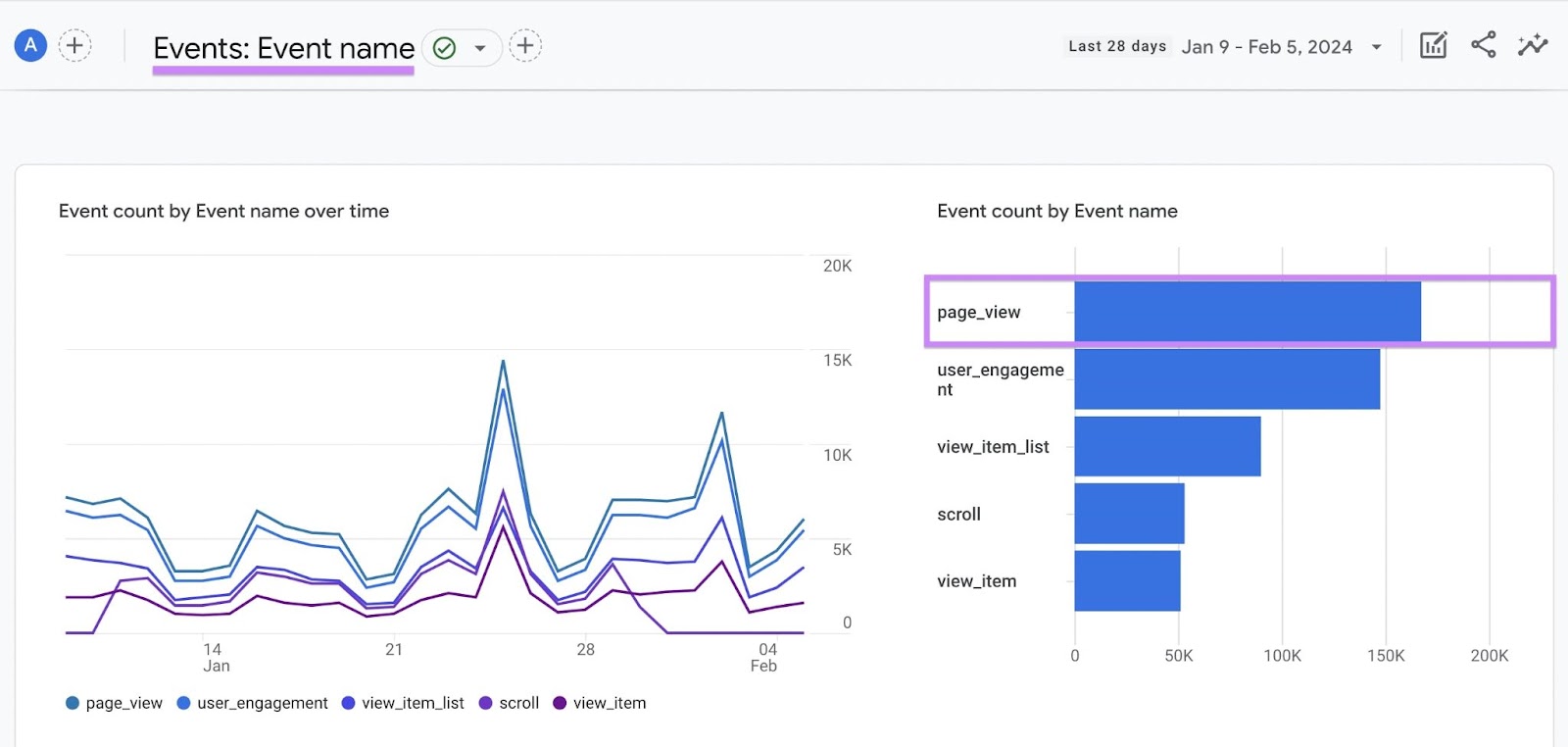Share this report
Viewport: 1568px width, 747px height.
click(1483, 45)
